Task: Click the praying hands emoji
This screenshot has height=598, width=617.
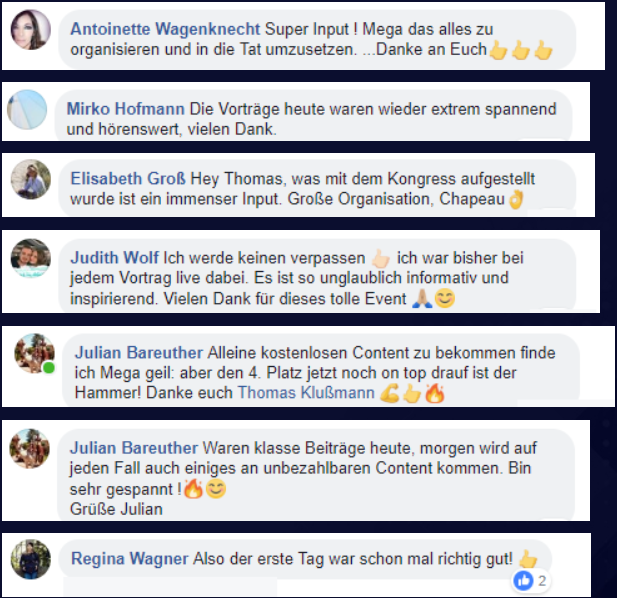Action: [x=421, y=299]
